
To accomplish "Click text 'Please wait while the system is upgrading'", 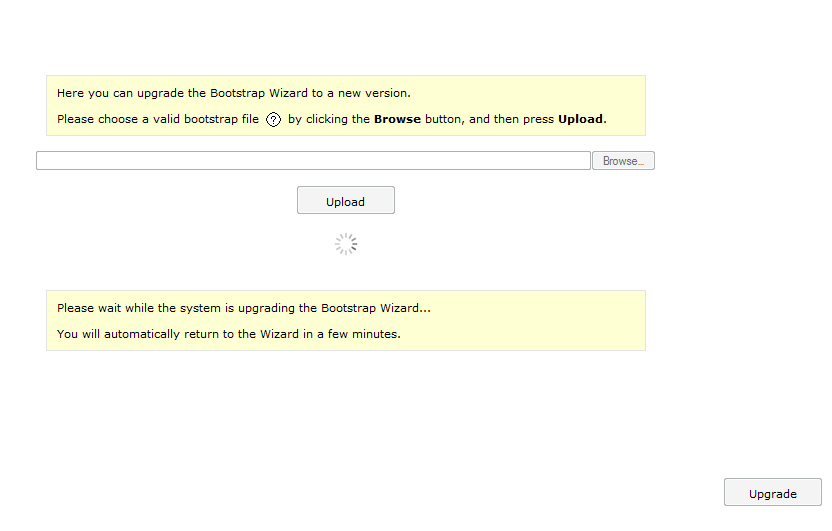I will (x=176, y=308).
